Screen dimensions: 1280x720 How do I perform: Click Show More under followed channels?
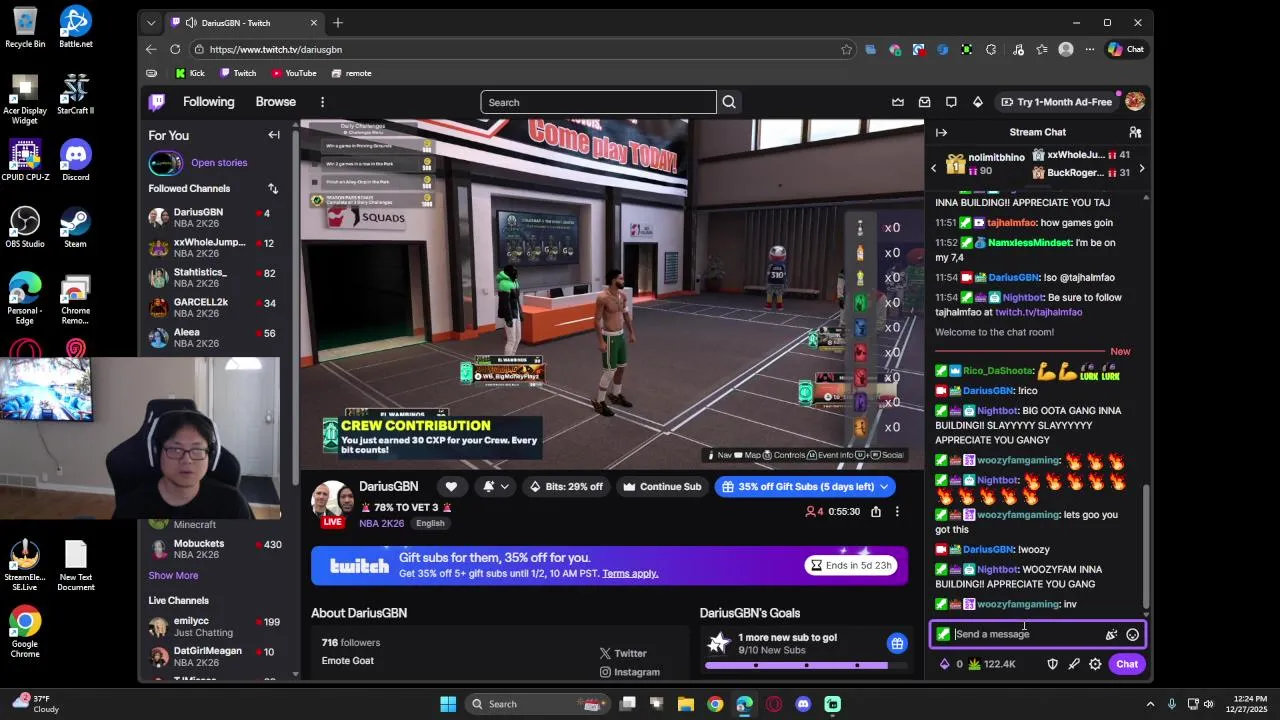coord(173,575)
